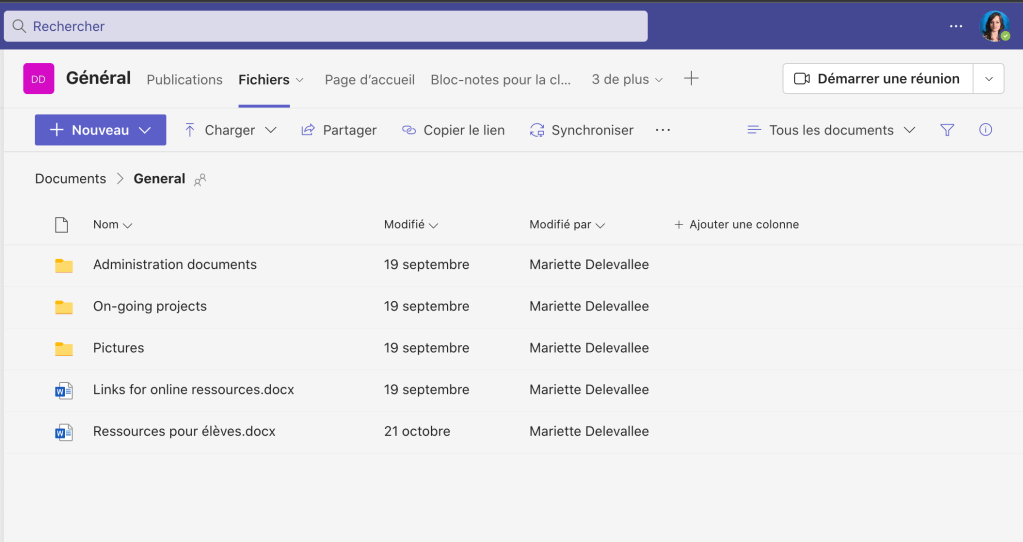This screenshot has width=1023, height=542.
Task: Open the Page d'accueil tab
Action: (x=369, y=79)
